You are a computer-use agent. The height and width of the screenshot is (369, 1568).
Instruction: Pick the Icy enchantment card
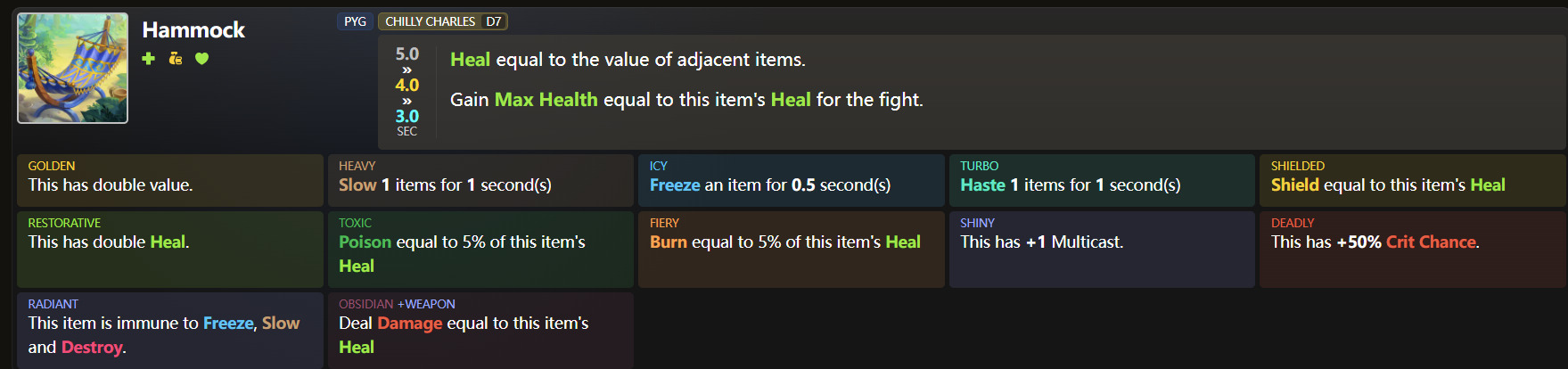click(x=791, y=179)
